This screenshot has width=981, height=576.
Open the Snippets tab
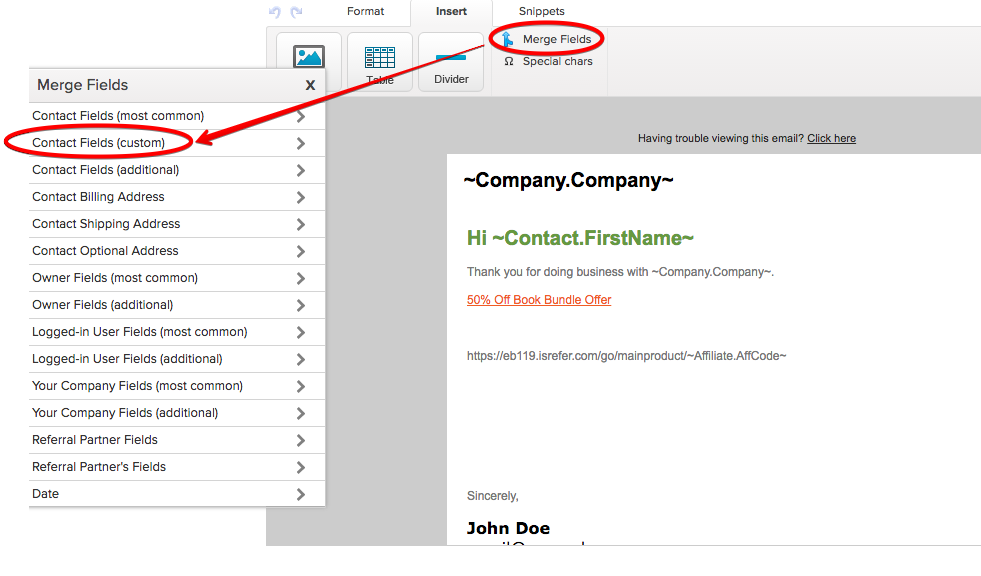541,11
